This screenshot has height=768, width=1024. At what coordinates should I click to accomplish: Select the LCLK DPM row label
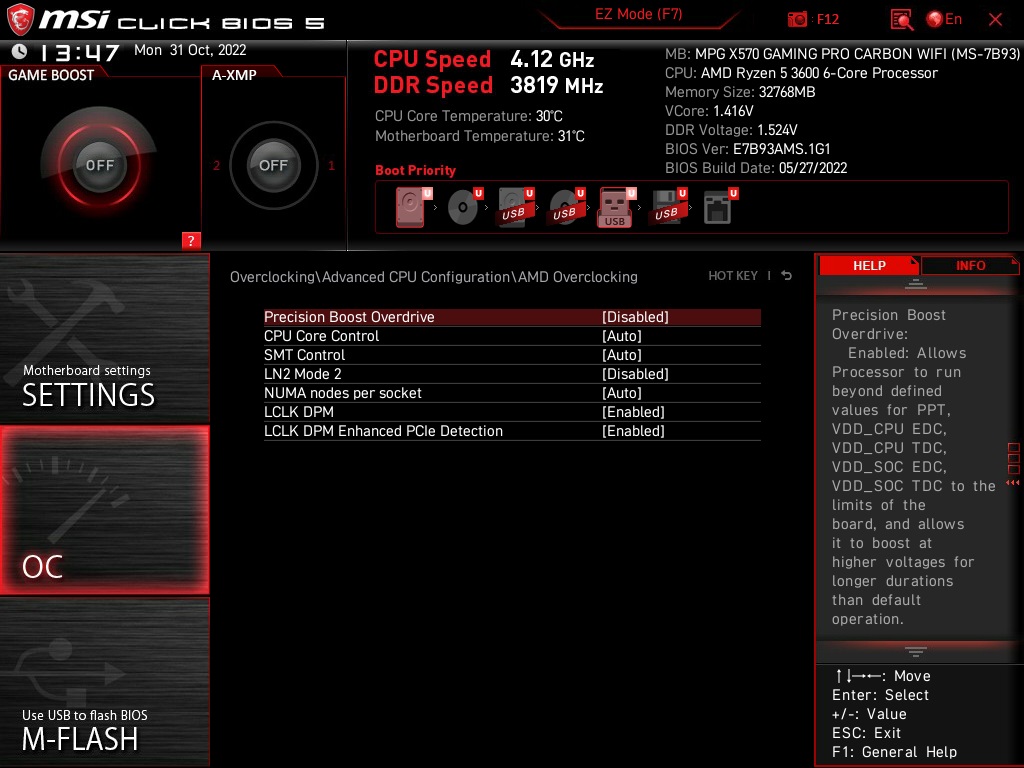coord(298,411)
